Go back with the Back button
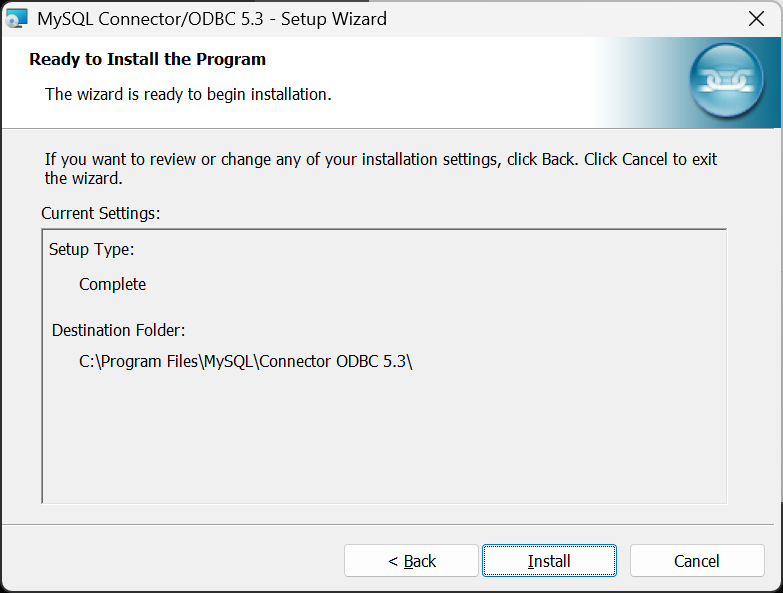The width and height of the screenshot is (783, 593). [412, 561]
